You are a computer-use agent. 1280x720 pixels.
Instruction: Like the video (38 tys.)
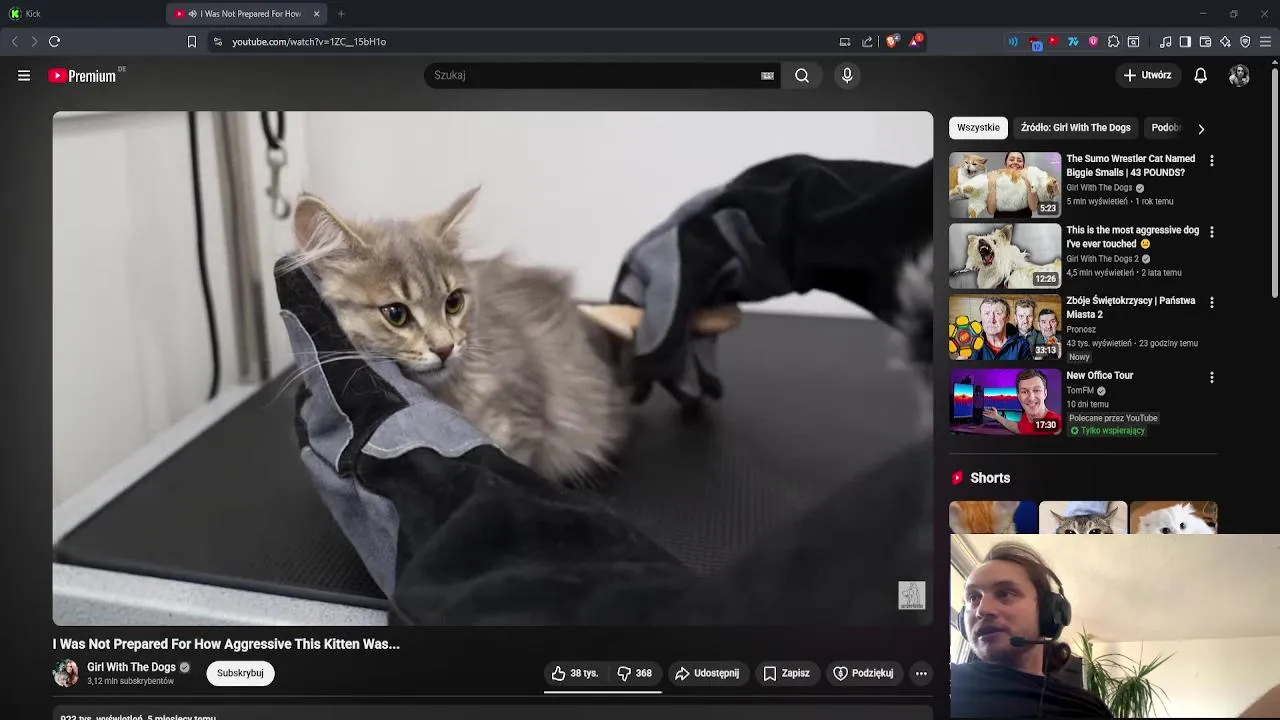click(575, 673)
